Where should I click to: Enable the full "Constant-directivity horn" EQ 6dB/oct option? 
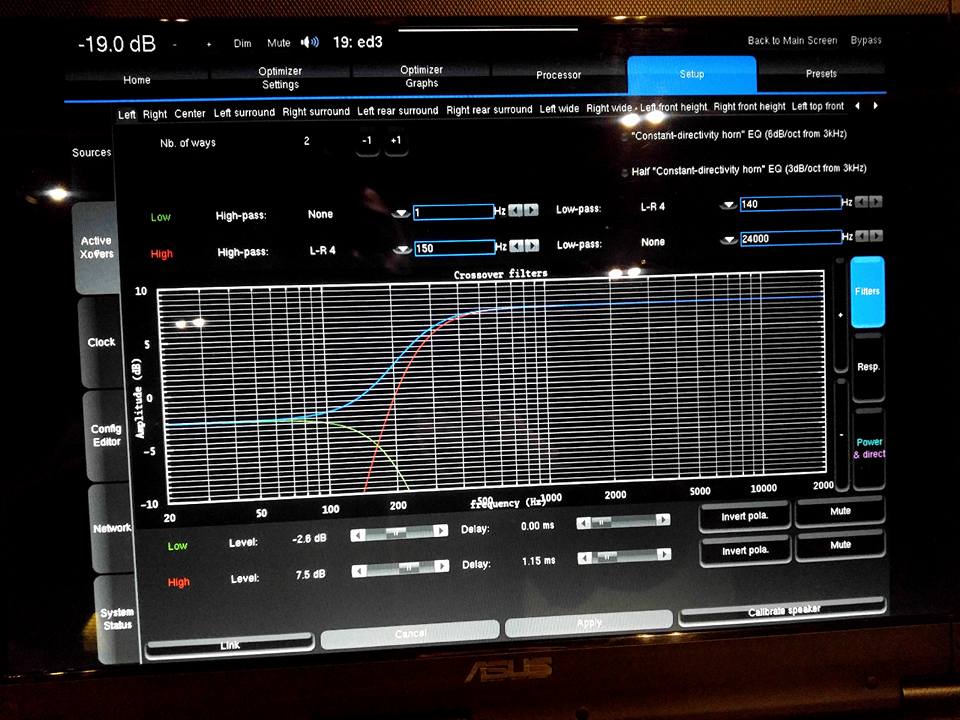pos(624,136)
